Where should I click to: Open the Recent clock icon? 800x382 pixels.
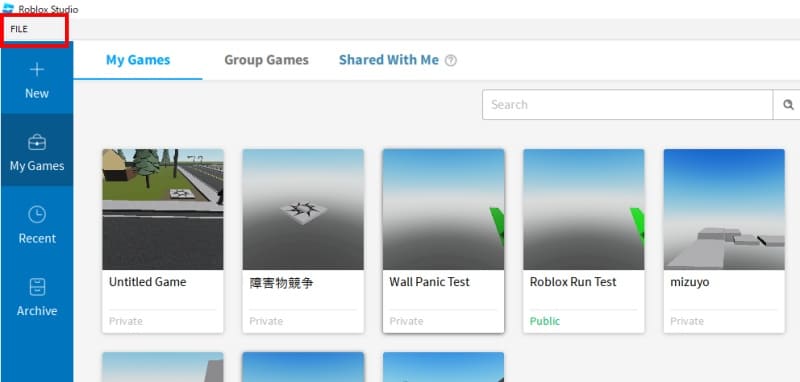pos(37,215)
